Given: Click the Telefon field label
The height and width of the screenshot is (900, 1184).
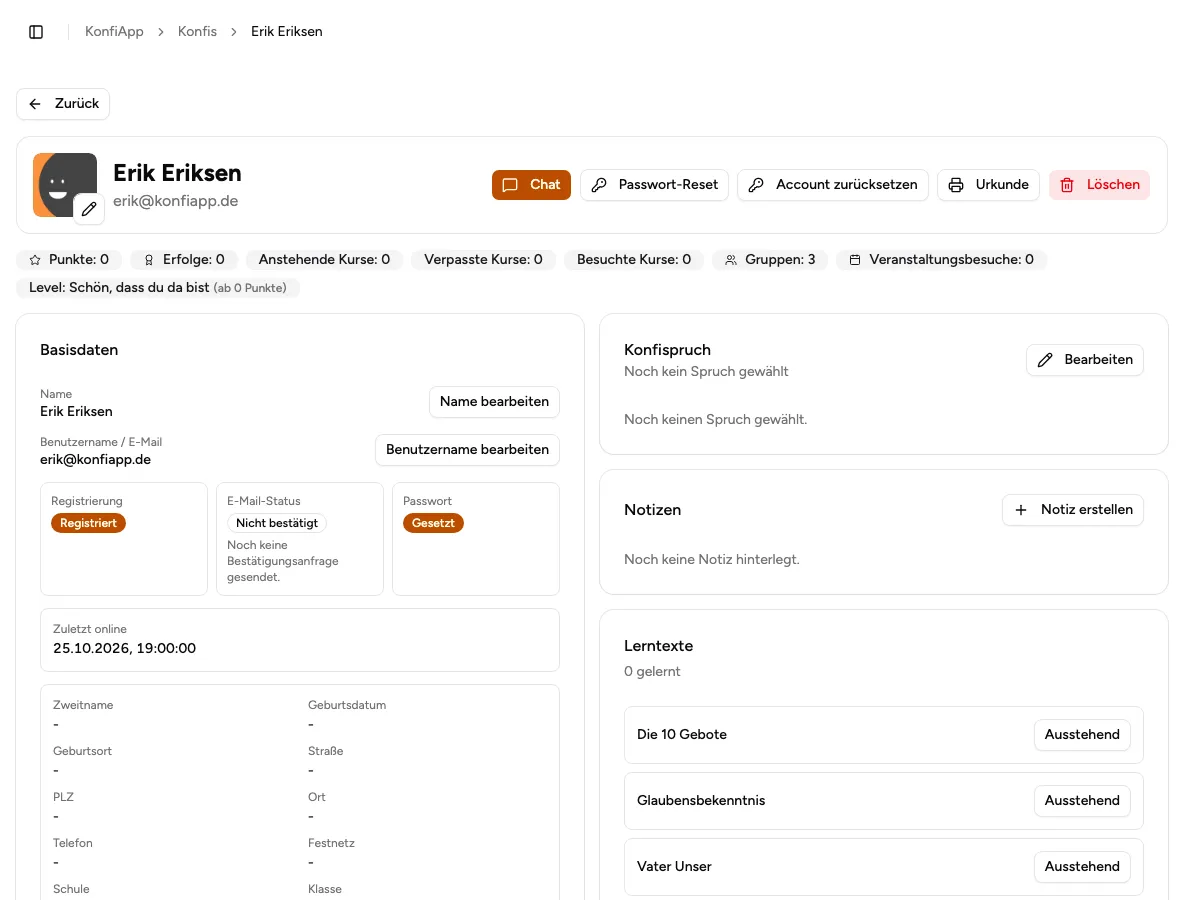Looking at the screenshot, I should point(72,843).
